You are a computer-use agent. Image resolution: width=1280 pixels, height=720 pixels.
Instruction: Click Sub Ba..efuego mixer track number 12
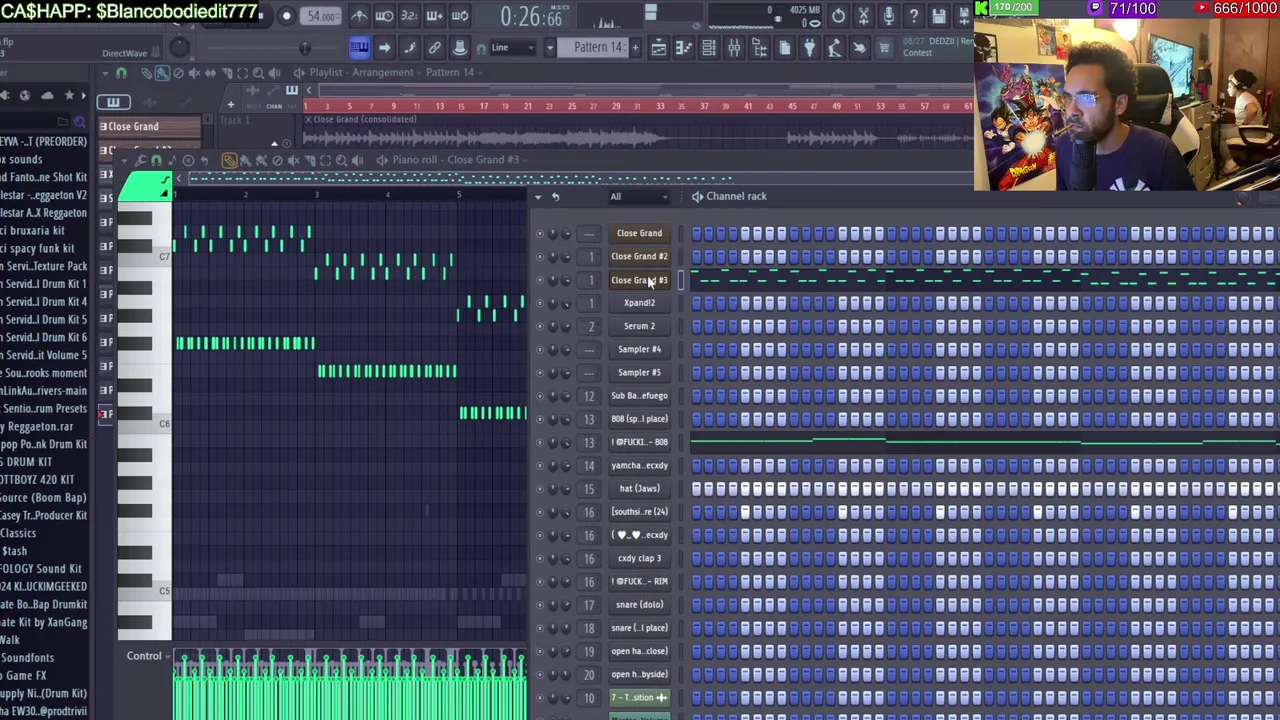[590, 396]
